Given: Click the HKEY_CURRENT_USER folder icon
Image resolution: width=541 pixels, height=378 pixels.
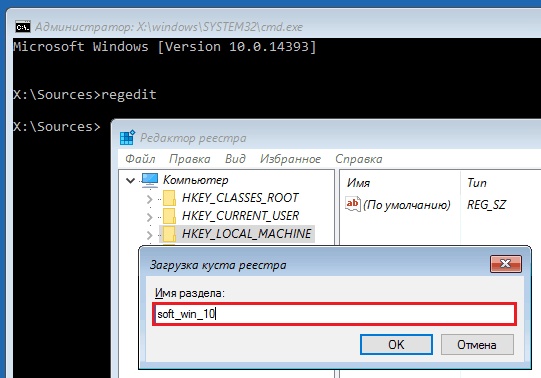Looking at the screenshot, I should pos(169,216).
